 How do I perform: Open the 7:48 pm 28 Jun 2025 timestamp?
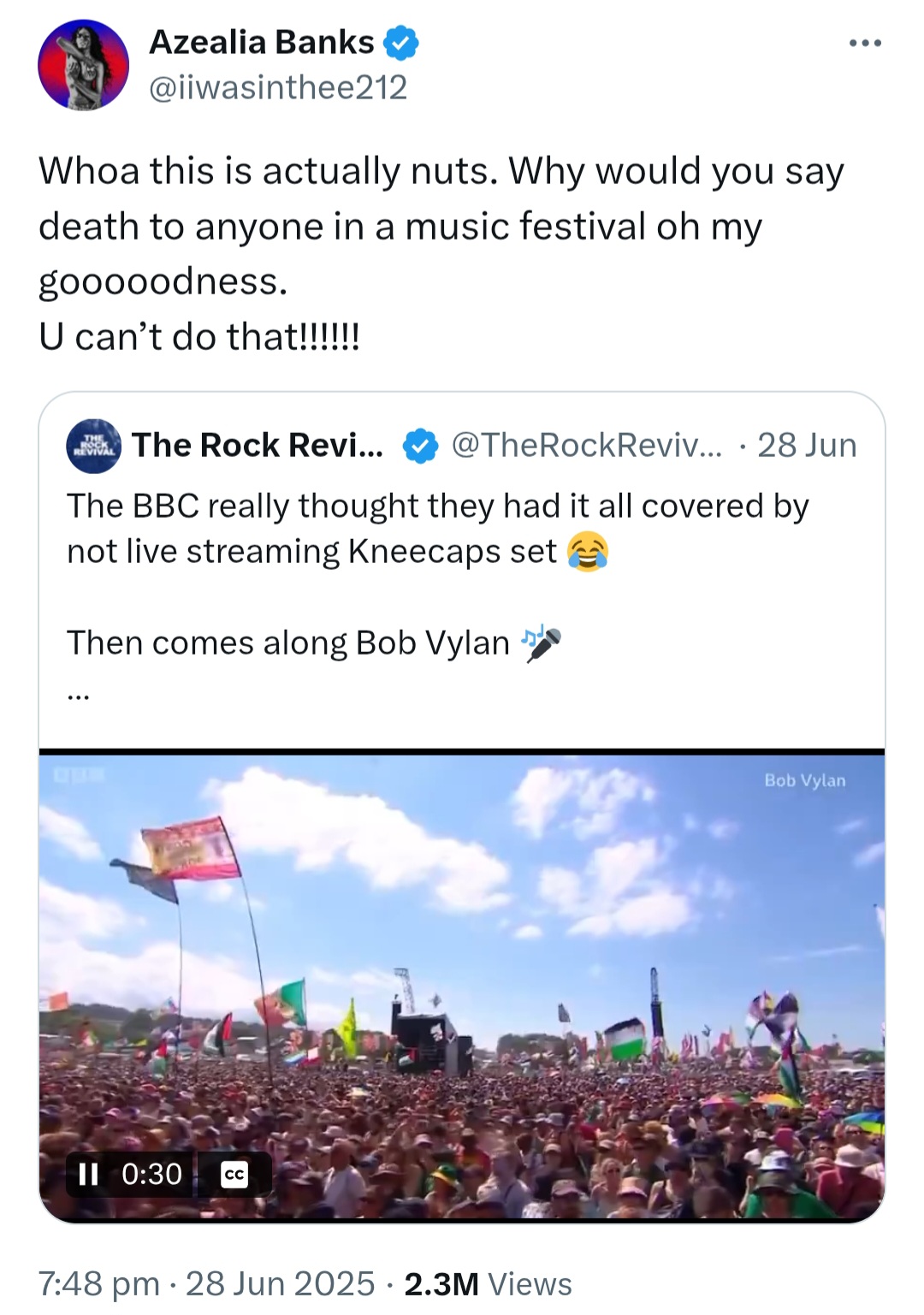point(206,1283)
